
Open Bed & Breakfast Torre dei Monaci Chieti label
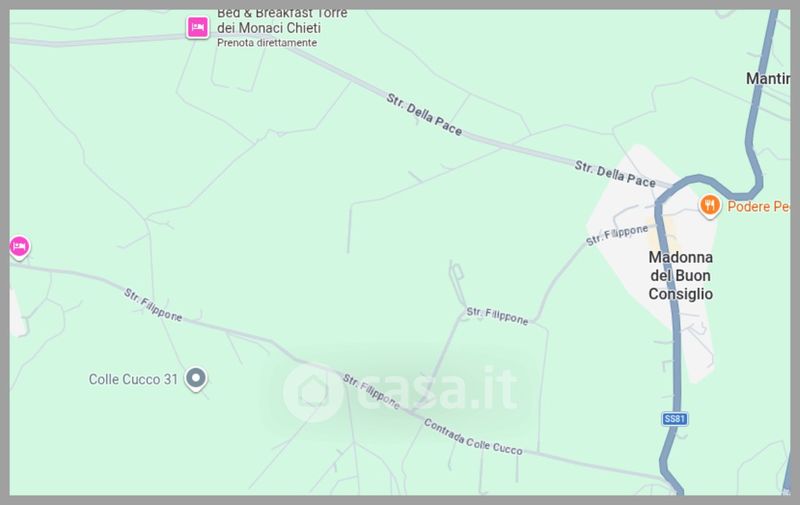[x=282, y=21]
